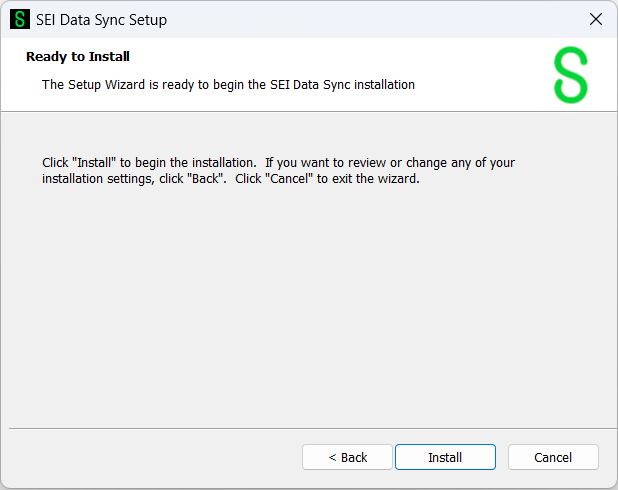
Task: Select the "Ready to Install" heading
Action: (x=78, y=57)
